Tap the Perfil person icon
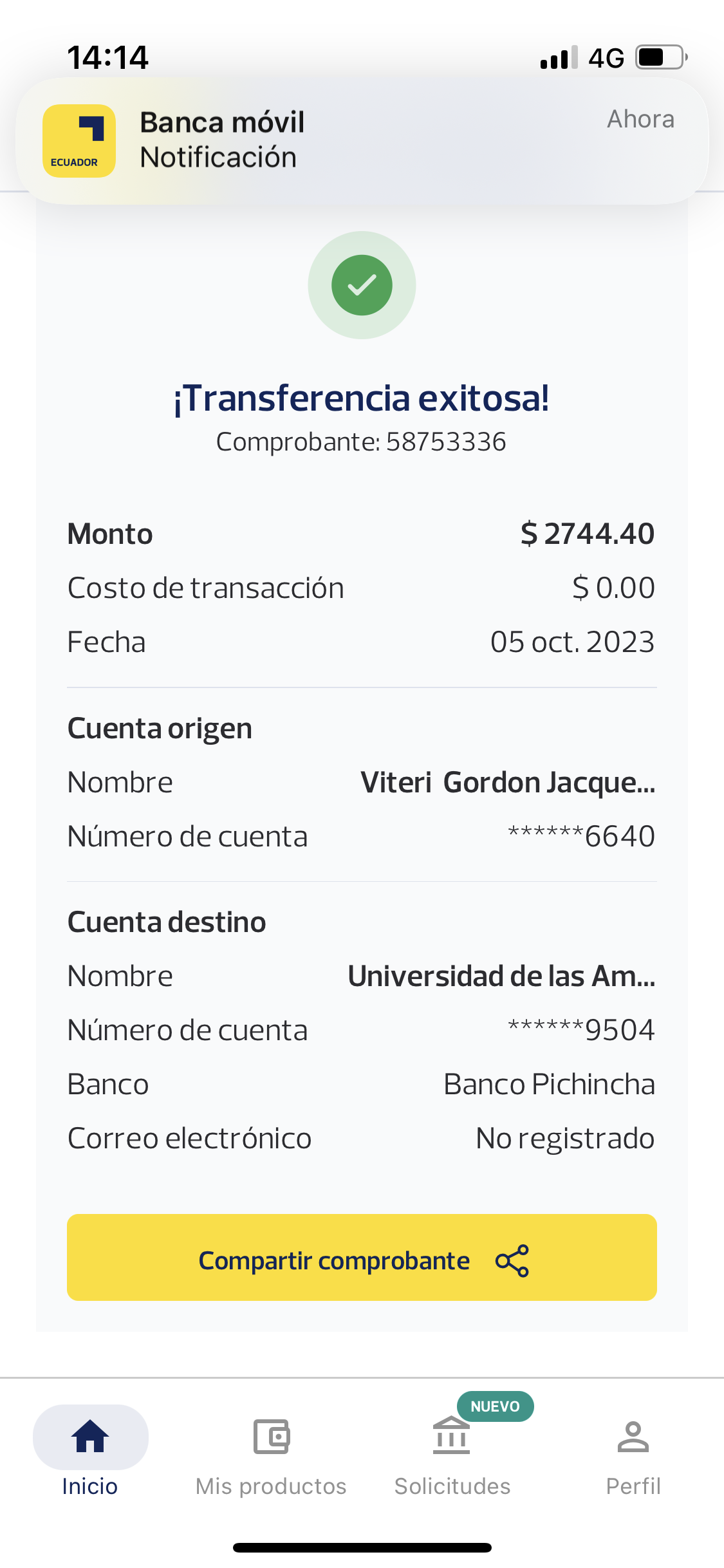 pyautogui.click(x=633, y=1436)
